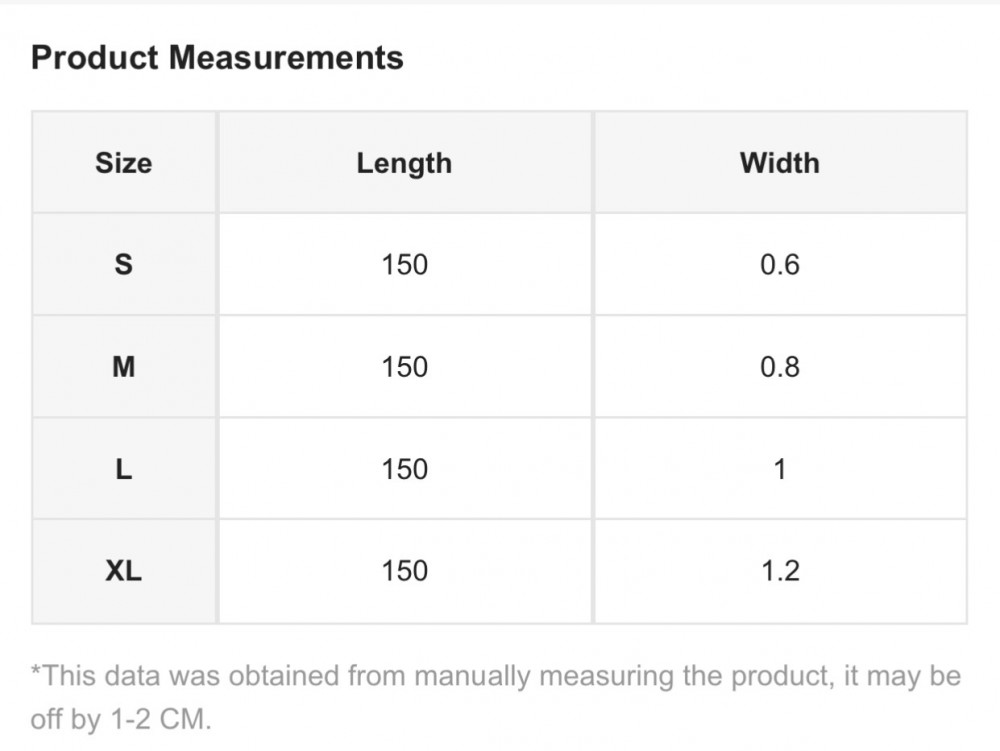Click the M size row label
1000x751 pixels.
(124, 367)
